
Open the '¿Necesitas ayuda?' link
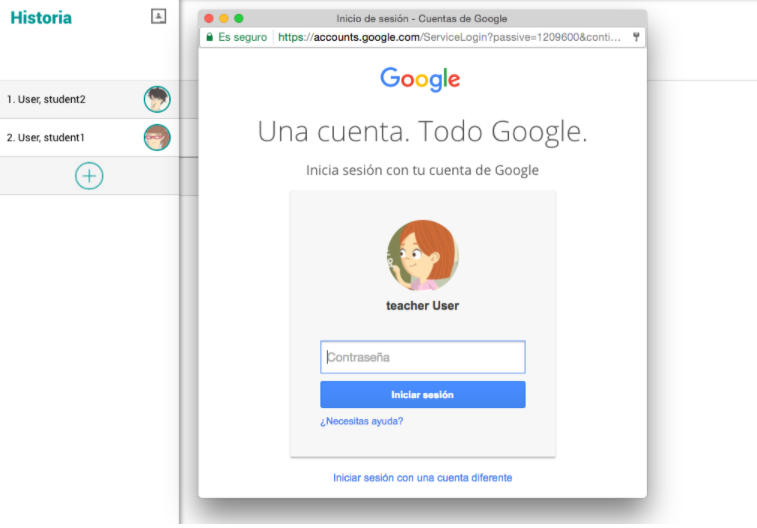(362, 421)
